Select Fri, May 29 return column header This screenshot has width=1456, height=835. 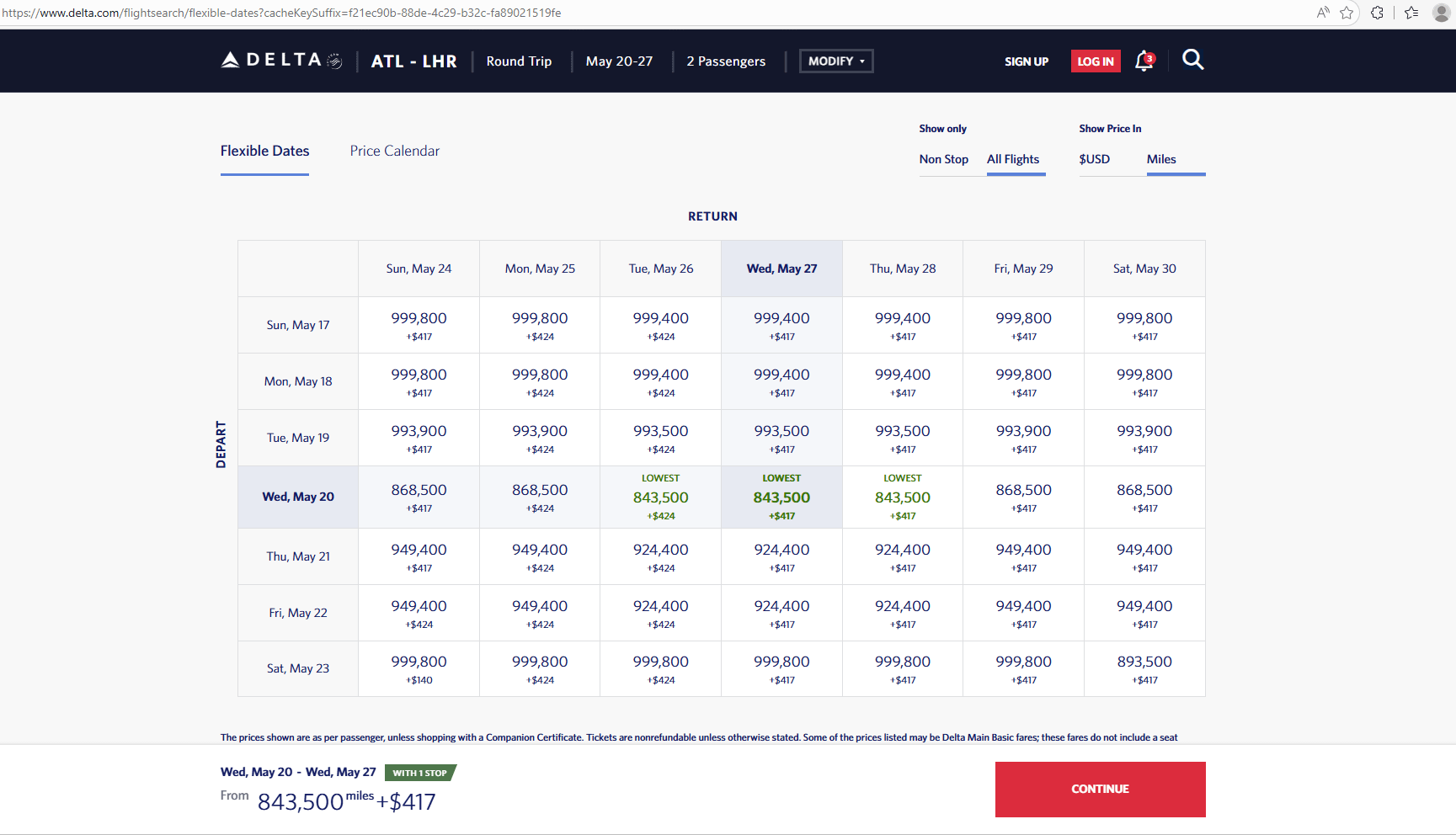point(1023,269)
